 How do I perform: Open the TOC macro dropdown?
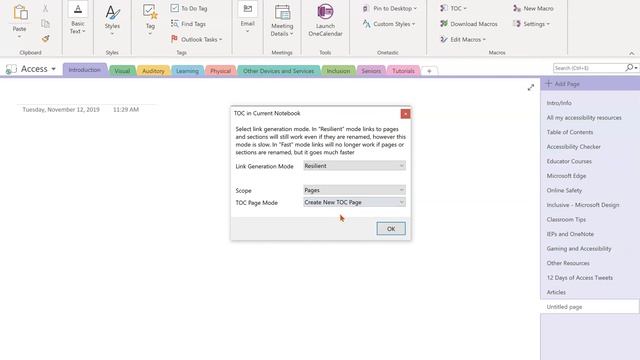[x=453, y=8]
